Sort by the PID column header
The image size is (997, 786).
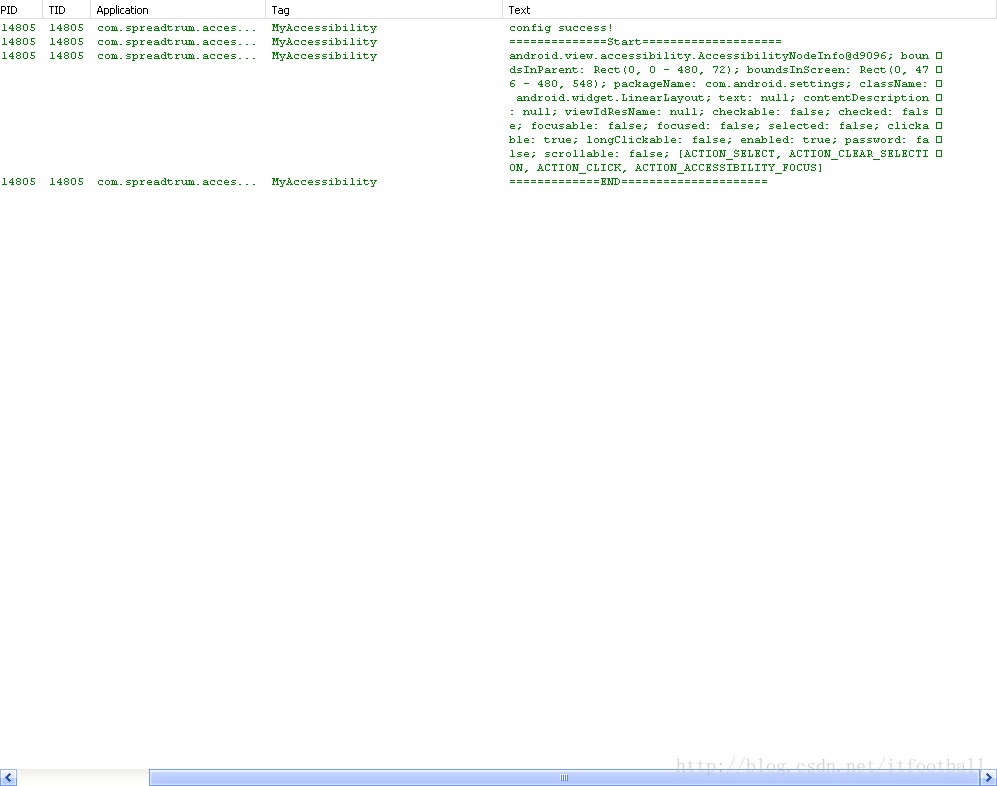click(21, 10)
